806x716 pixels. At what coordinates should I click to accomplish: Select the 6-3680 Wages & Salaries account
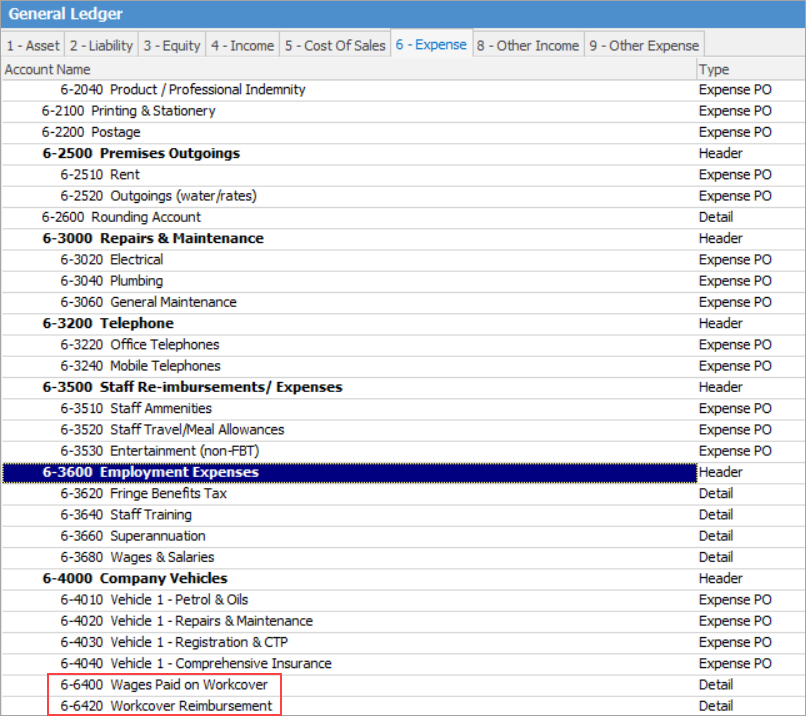137,557
